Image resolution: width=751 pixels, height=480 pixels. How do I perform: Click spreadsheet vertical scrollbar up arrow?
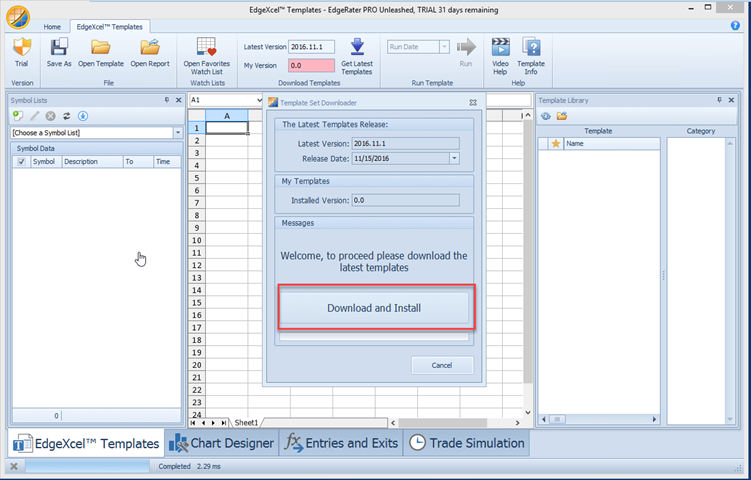pos(528,115)
